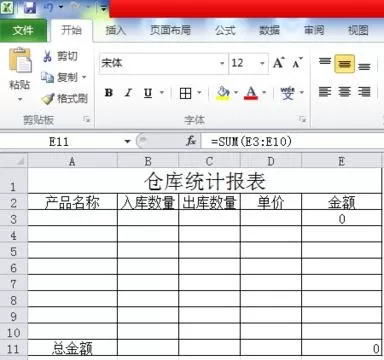Viewport: 384px width, 360px height.
Task: Align text left
Action: (325, 92)
